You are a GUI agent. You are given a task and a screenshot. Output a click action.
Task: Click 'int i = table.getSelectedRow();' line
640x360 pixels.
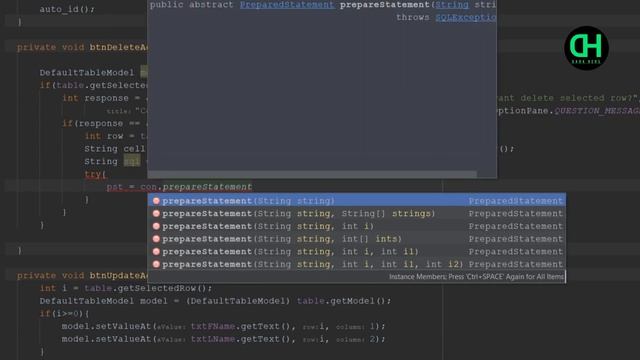tap(126, 288)
